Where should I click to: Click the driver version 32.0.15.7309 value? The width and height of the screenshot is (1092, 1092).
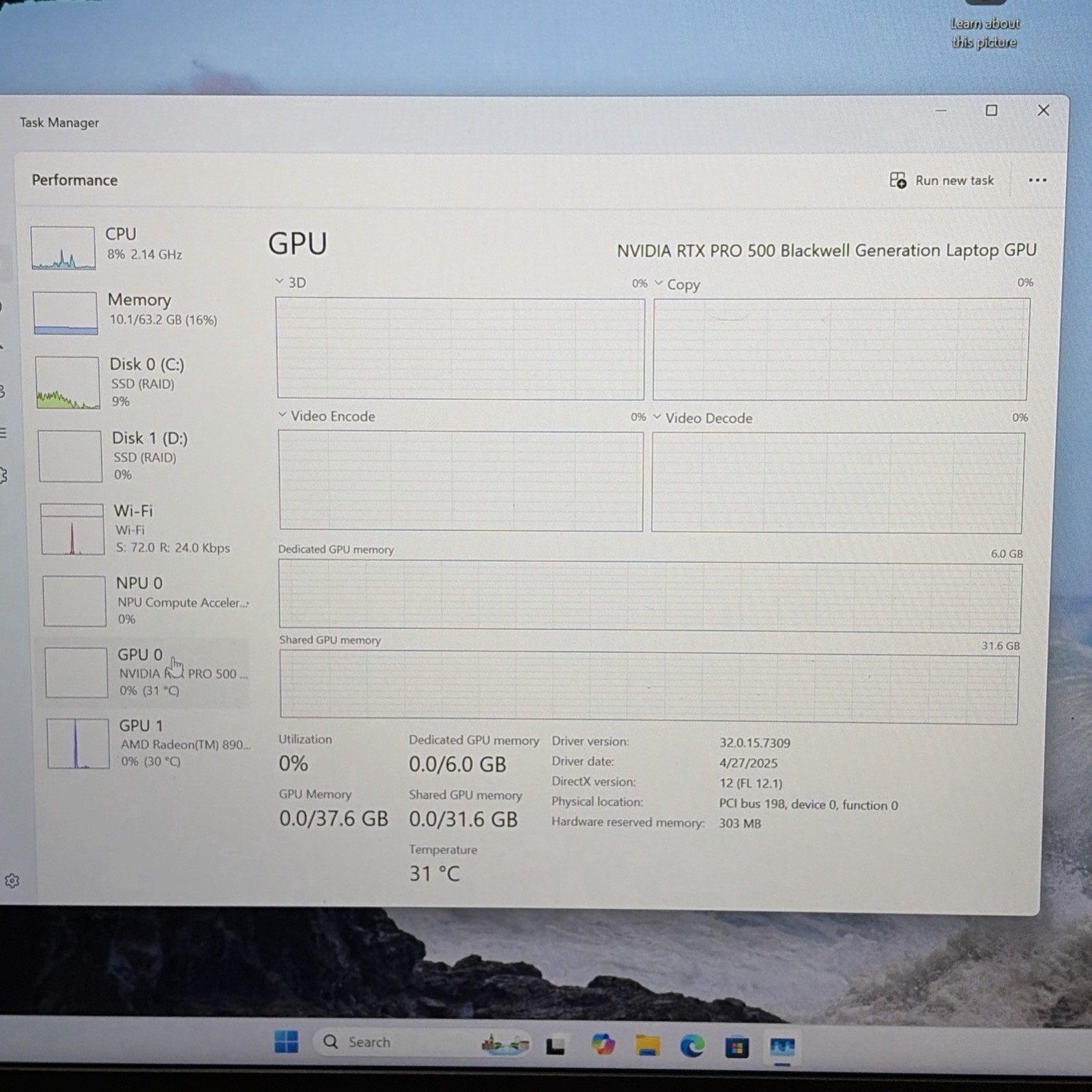pos(755,743)
